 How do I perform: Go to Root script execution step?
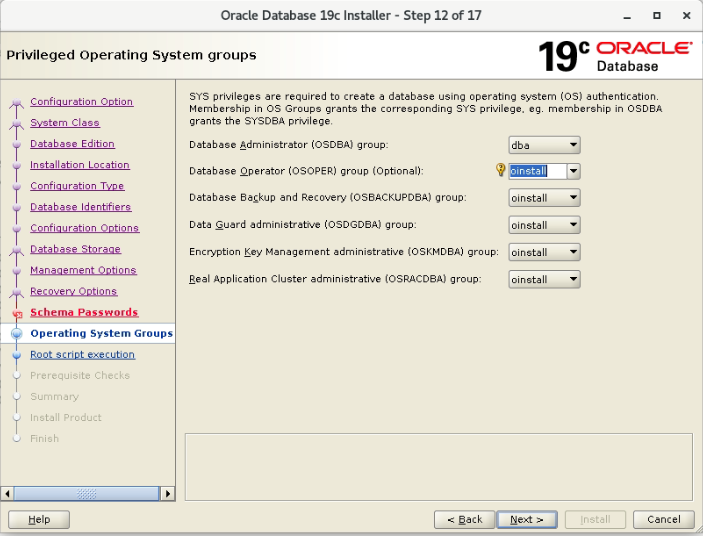click(x=82, y=354)
